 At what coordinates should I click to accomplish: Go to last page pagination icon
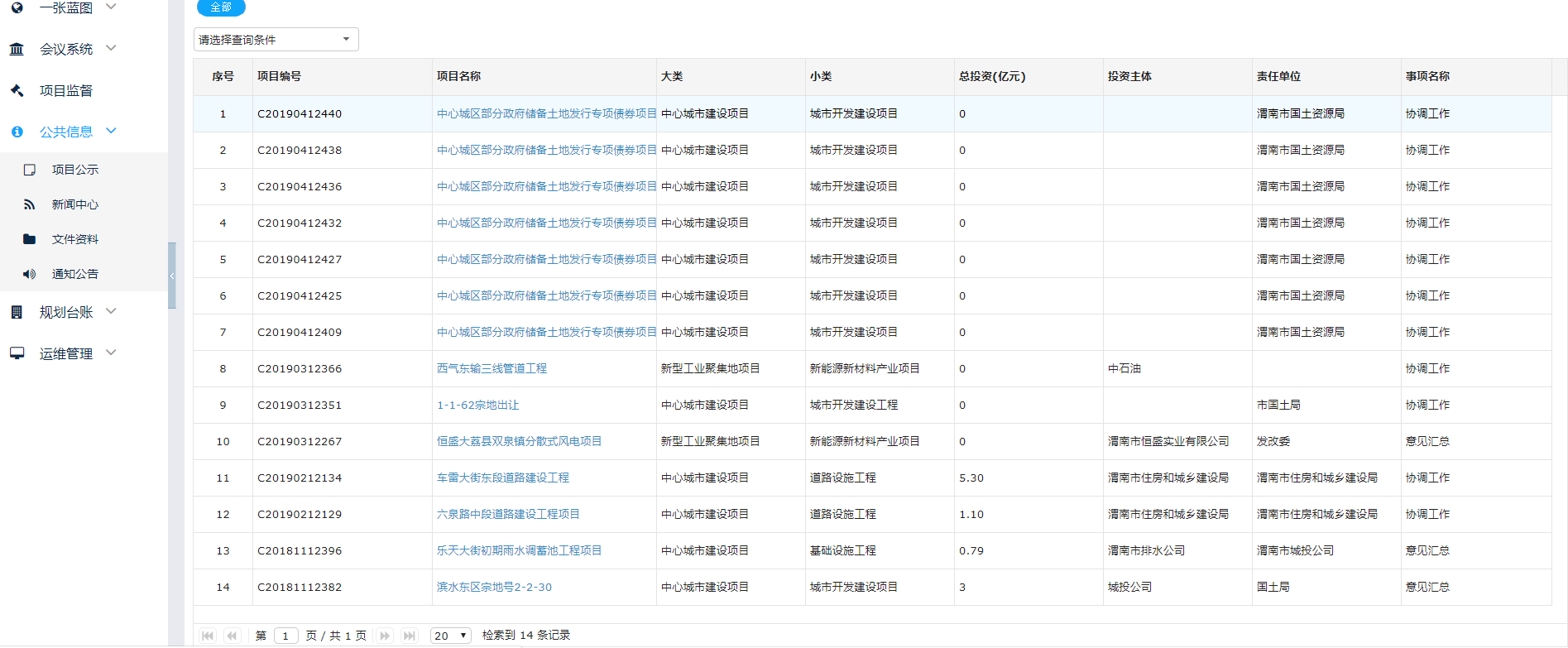point(409,636)
